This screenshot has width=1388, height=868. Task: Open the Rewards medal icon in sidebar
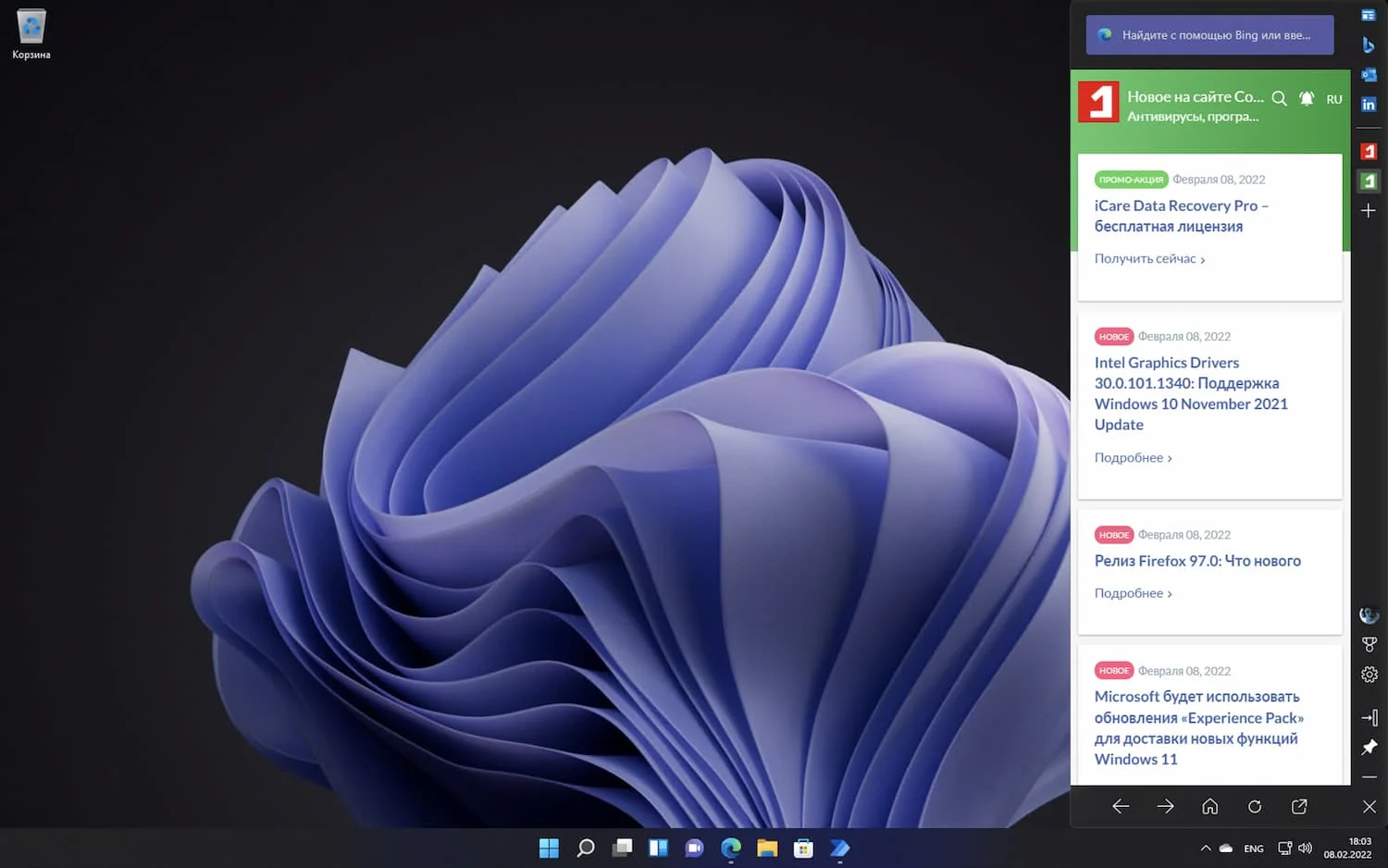1369,645
